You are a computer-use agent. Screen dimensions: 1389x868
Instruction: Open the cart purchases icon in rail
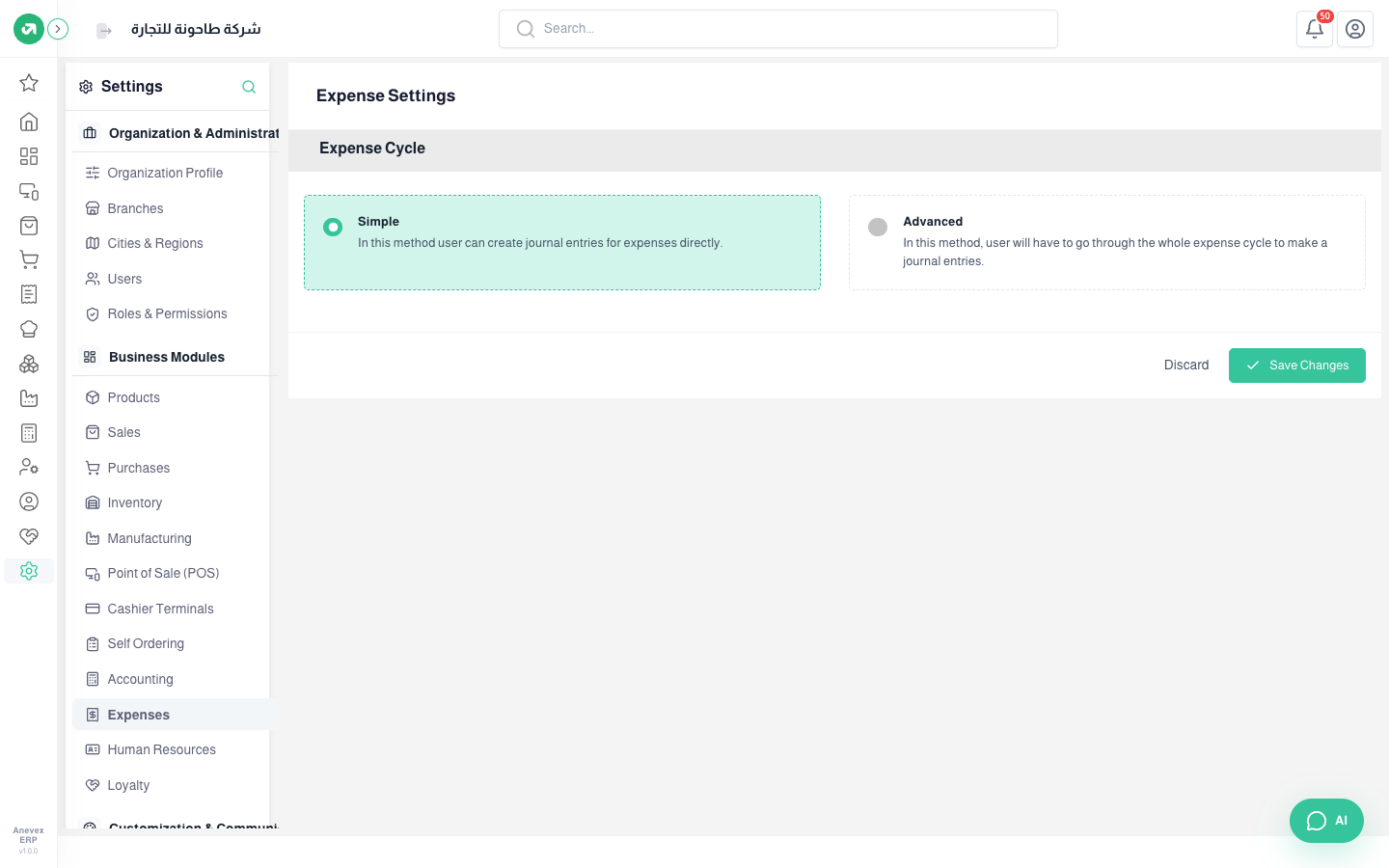click(x=29, y=259)
